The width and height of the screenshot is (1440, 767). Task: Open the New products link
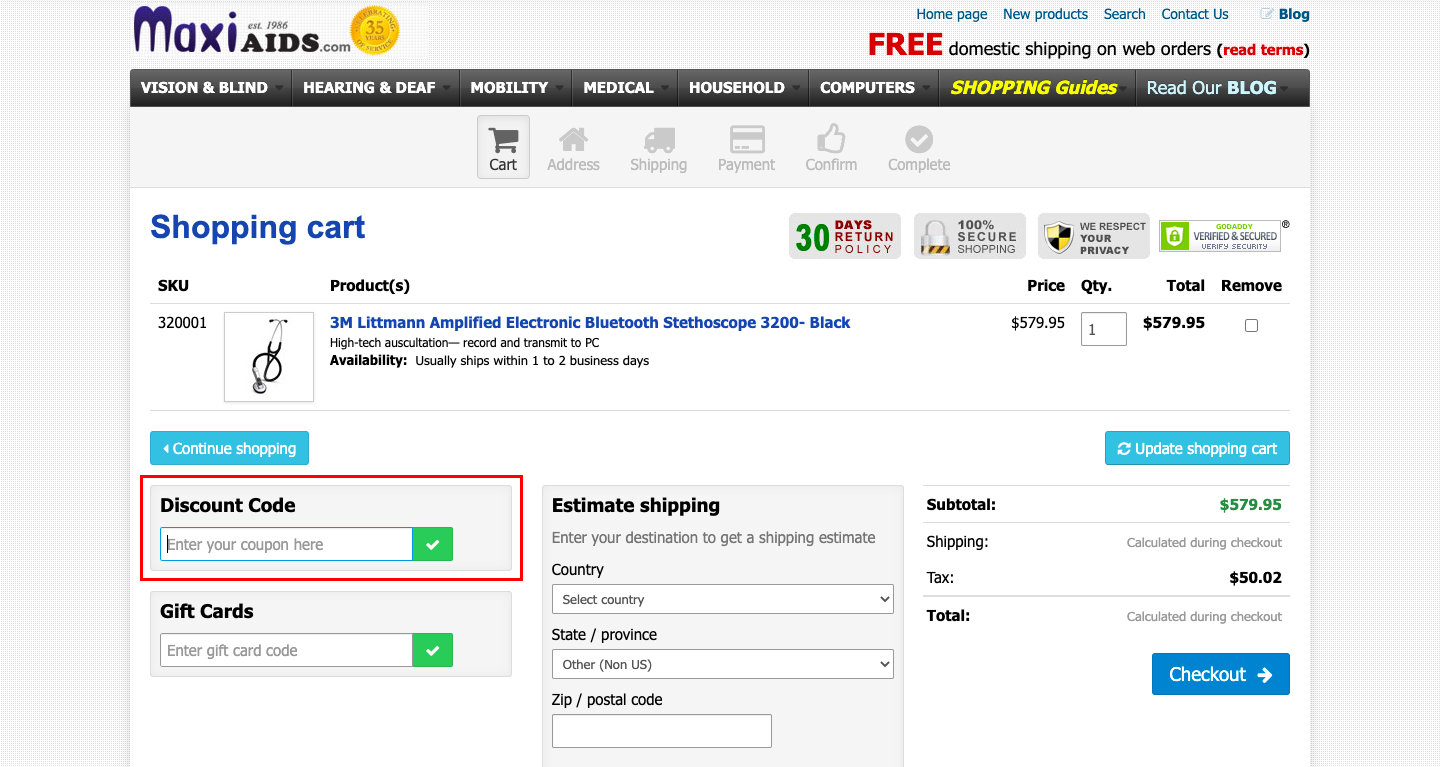(x=1045, y=14)
